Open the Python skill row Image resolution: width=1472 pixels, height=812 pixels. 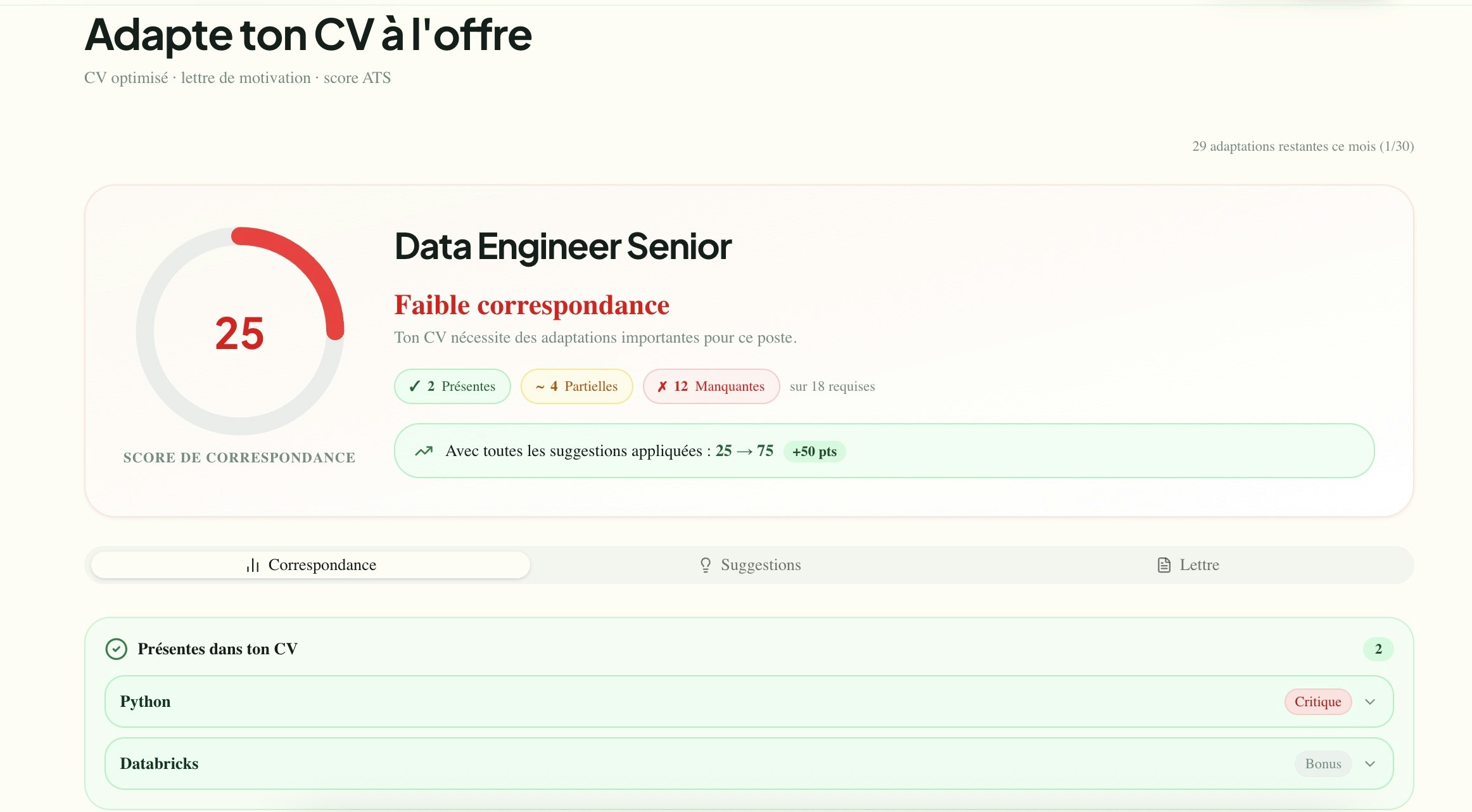(633, 702)
